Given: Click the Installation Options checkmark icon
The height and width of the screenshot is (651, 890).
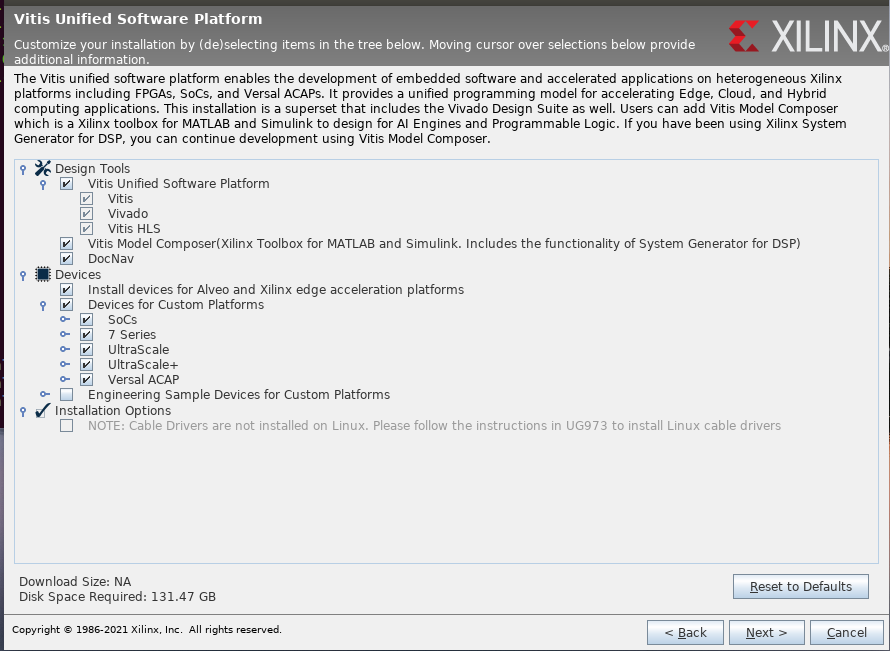Looking at the screenshot, I should 43,410.
